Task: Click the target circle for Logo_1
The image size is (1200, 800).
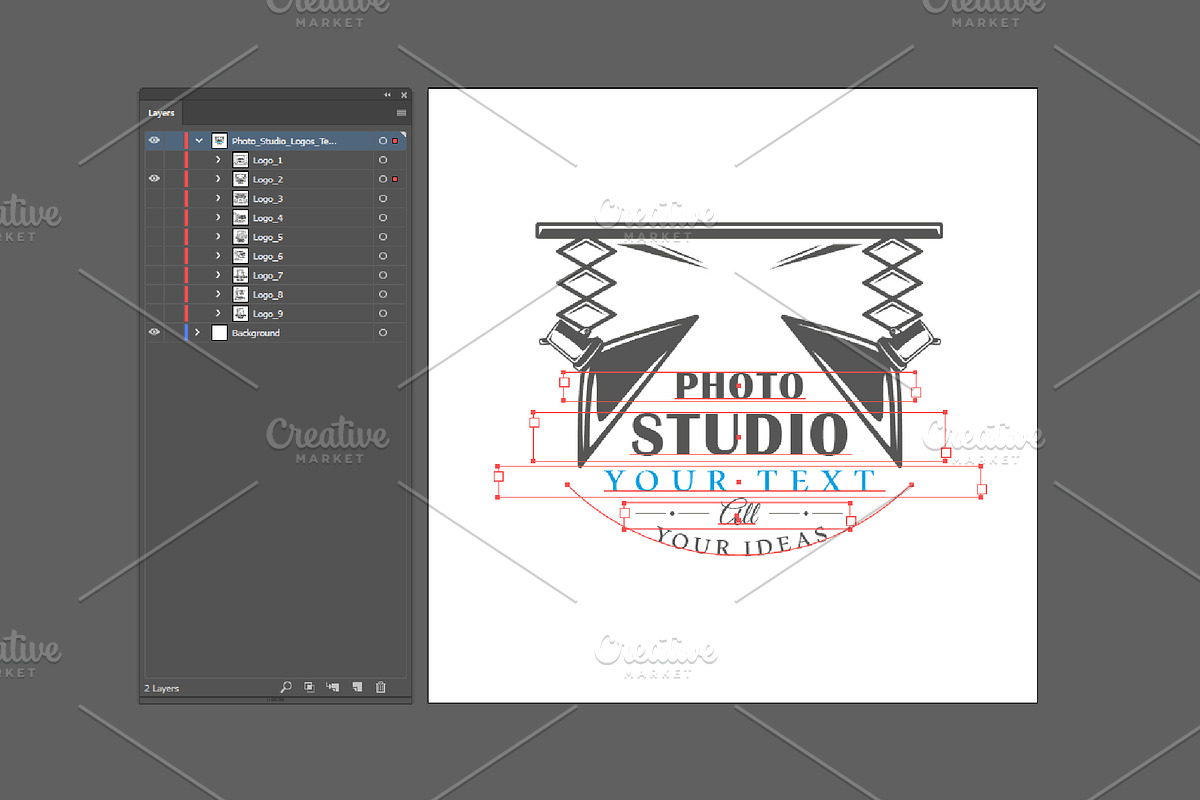Action: click(x=383, y=160)
